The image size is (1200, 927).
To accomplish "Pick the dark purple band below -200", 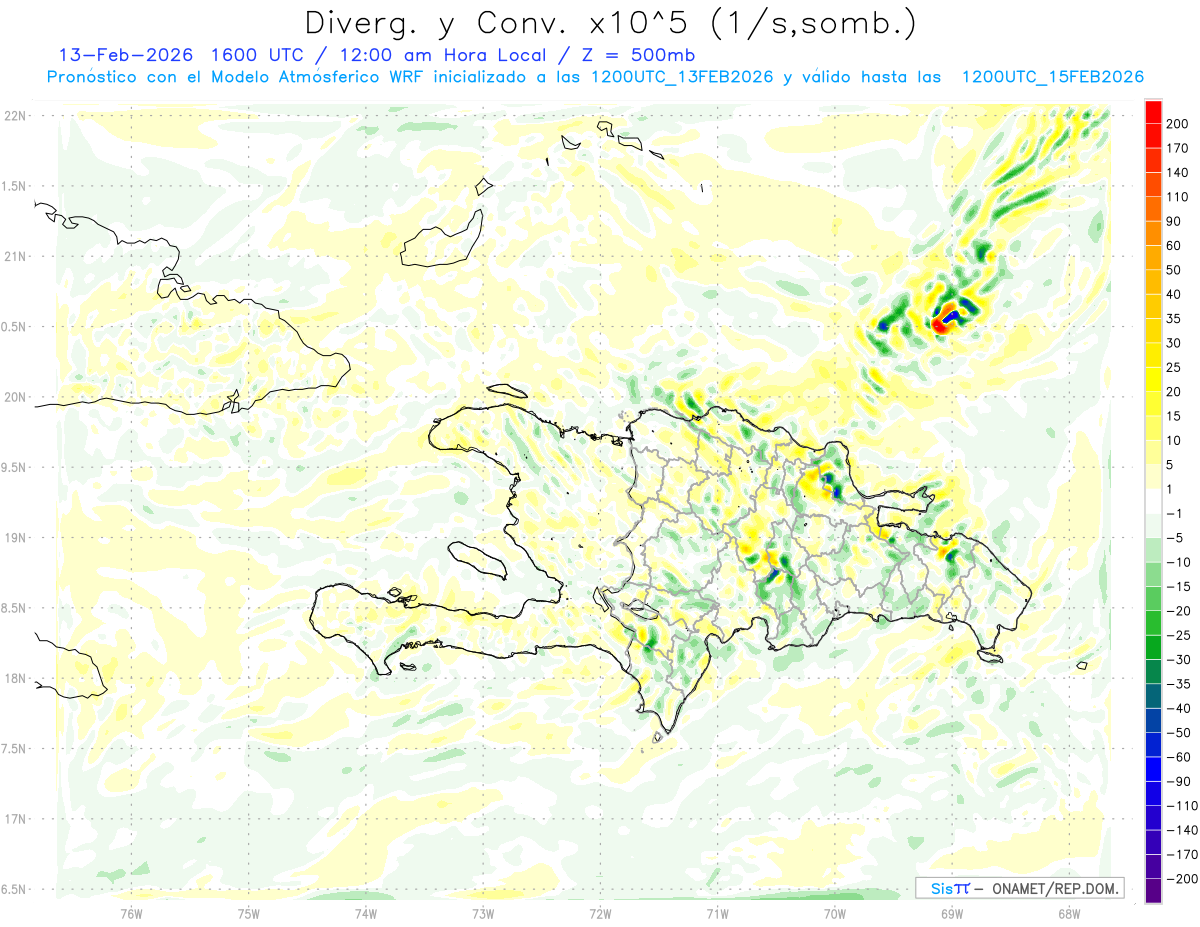I will pos(1154,891).
